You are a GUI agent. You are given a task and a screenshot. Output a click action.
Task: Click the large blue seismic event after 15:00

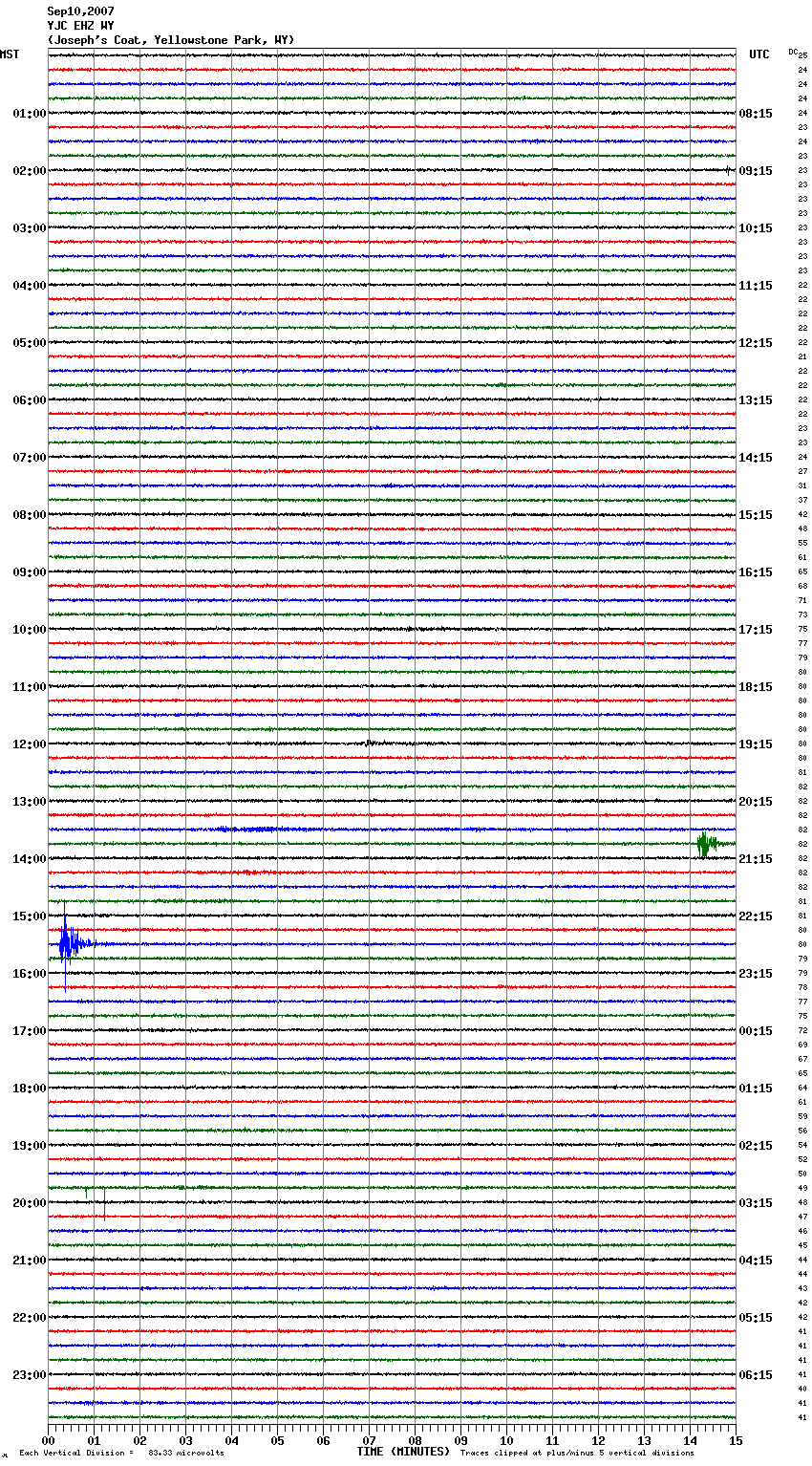[73, 944]
